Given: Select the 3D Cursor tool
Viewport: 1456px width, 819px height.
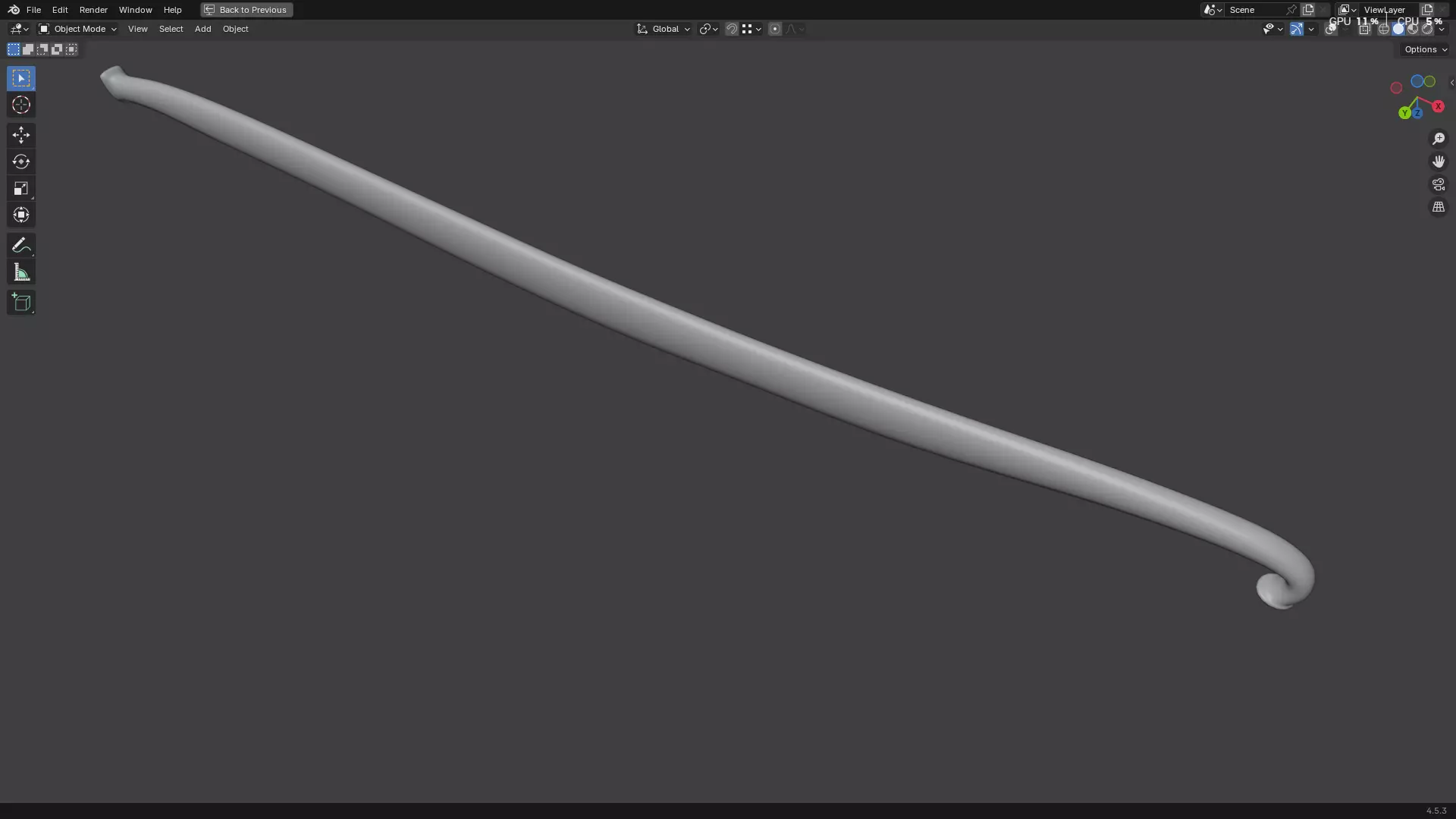Looking at the screenshot, I should click(21, 105).
